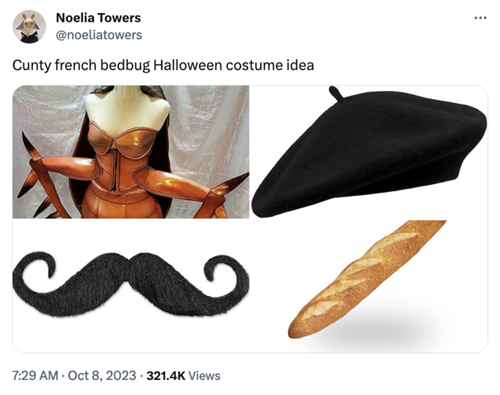Click the tweet text about costume idea
The width and height of the screenshot is (500, 395).
[163, 65]
